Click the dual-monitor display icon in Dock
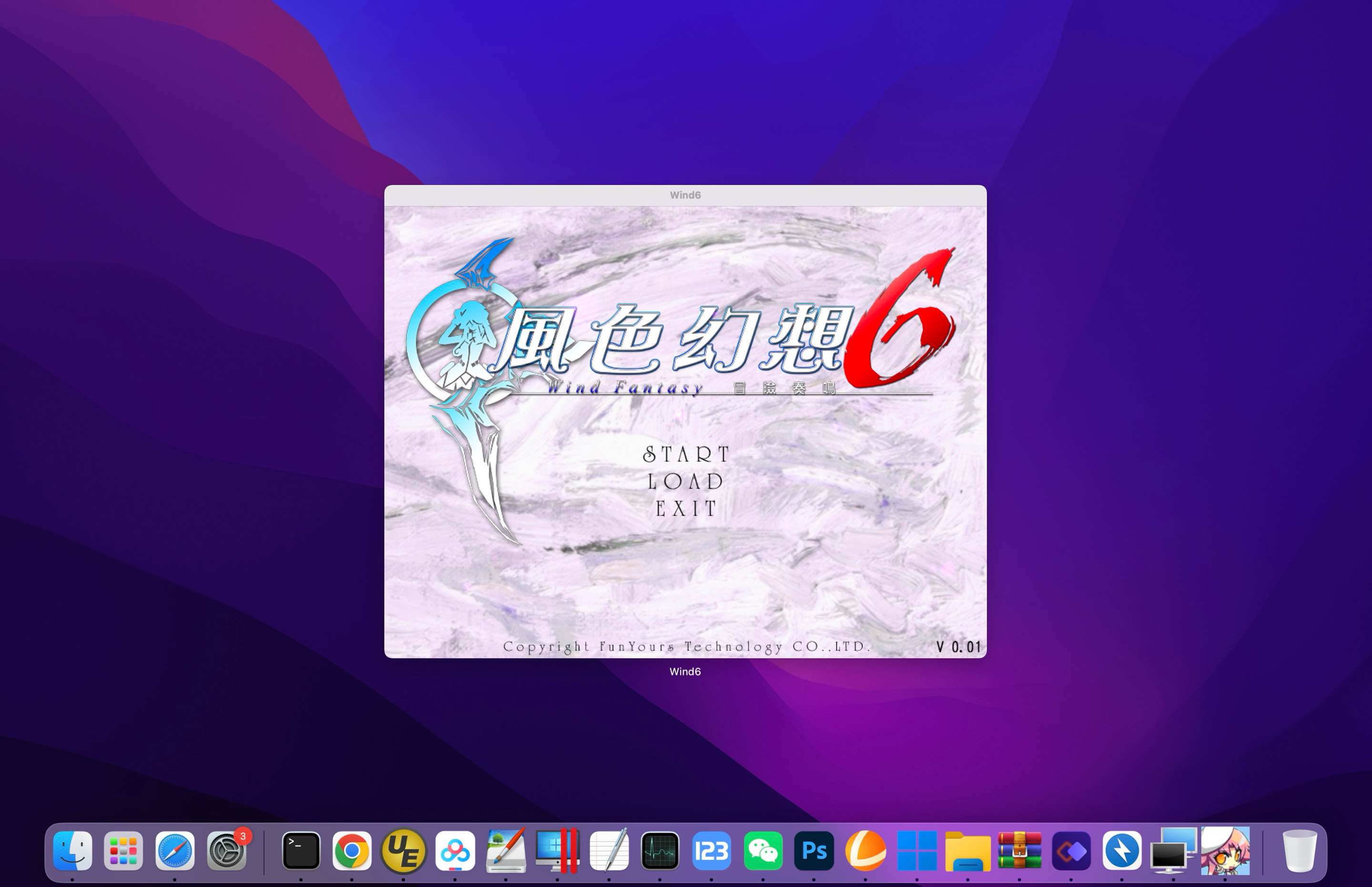 click(1173, 851)
